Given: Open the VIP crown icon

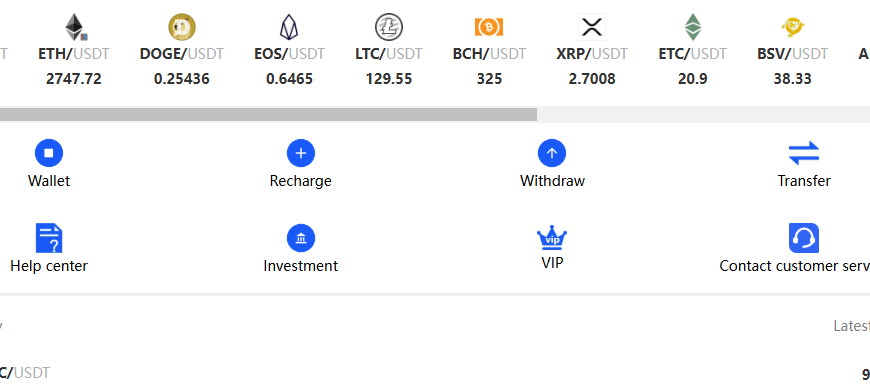Looking at the screenshot, I should tap(552, 238).
